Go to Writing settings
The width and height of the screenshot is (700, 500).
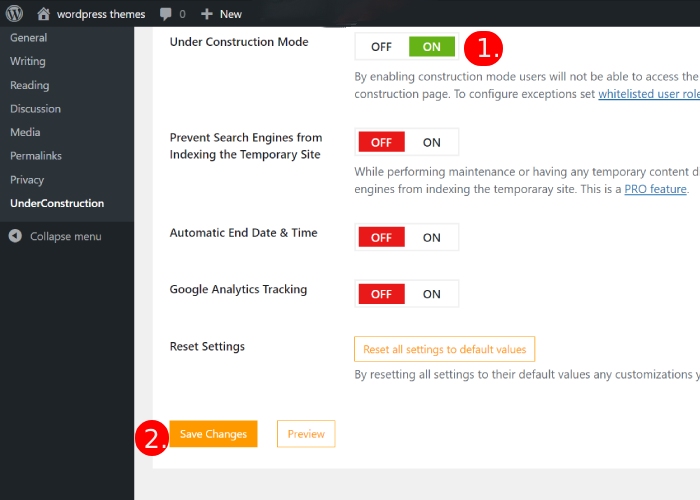[x=28, y=61]
